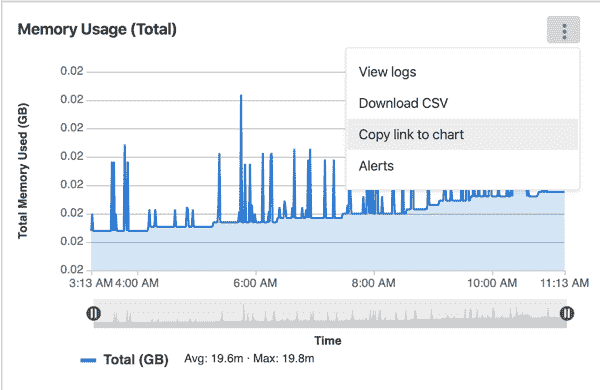Click the blue legend color line
Image resolution: width=600 pixels, height=390 pixels.
(x=88, y=360)
